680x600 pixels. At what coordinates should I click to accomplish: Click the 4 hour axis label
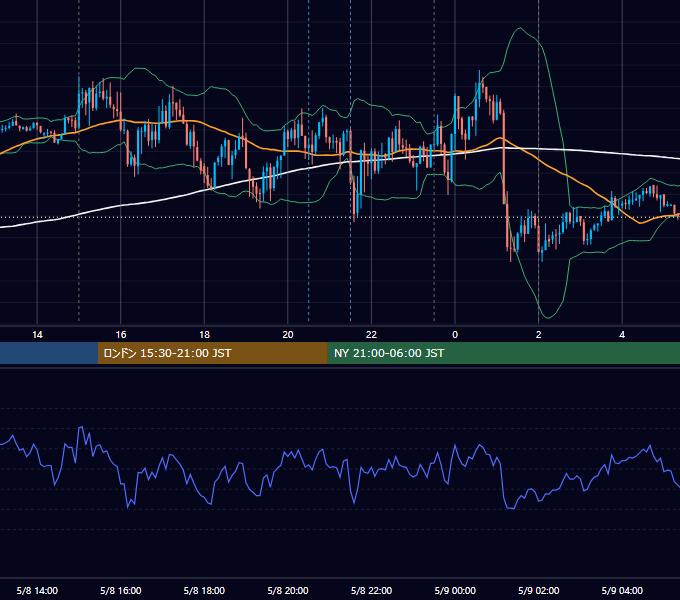point(622,335)
